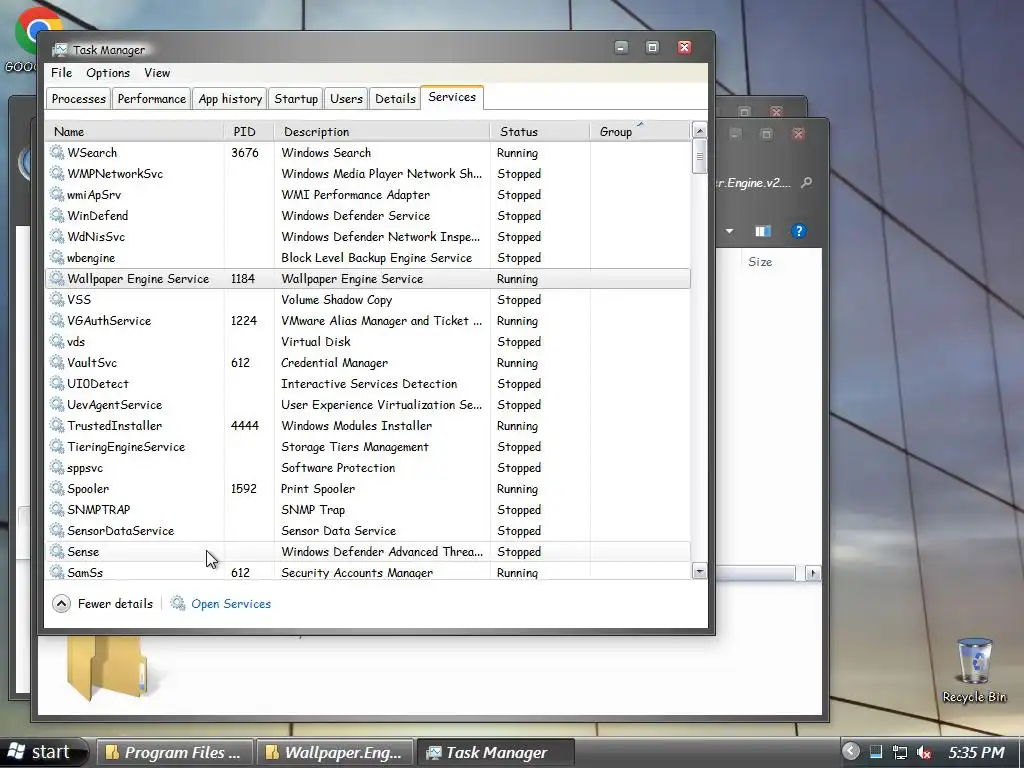Click the search magnifier icon in Explorer window
1024x768 pixels.
pos(807,183)
